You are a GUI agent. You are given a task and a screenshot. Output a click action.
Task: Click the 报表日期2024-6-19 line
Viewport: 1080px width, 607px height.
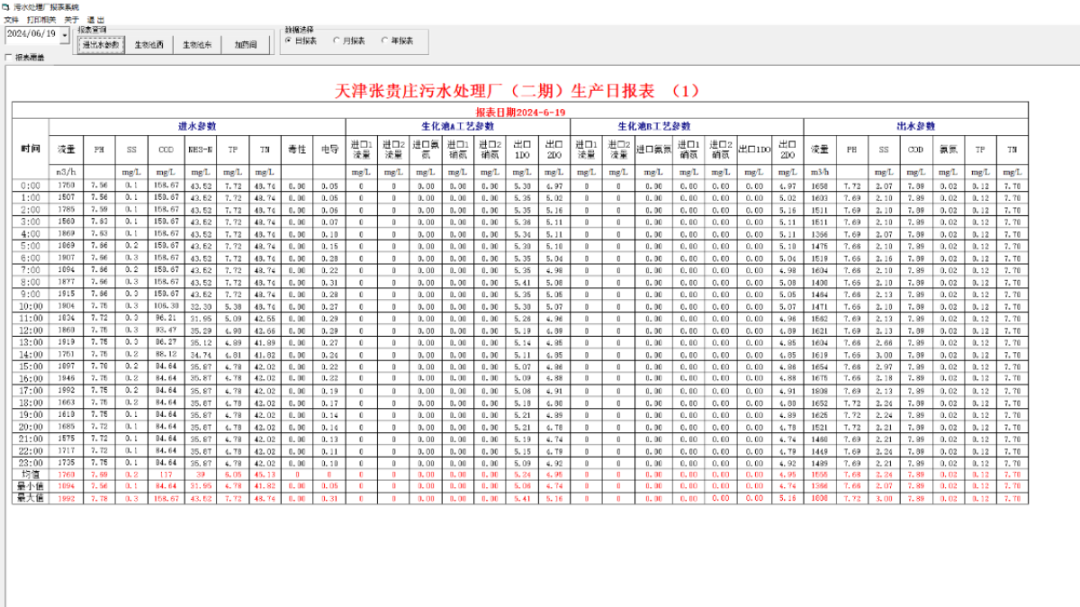coord(520,112)
